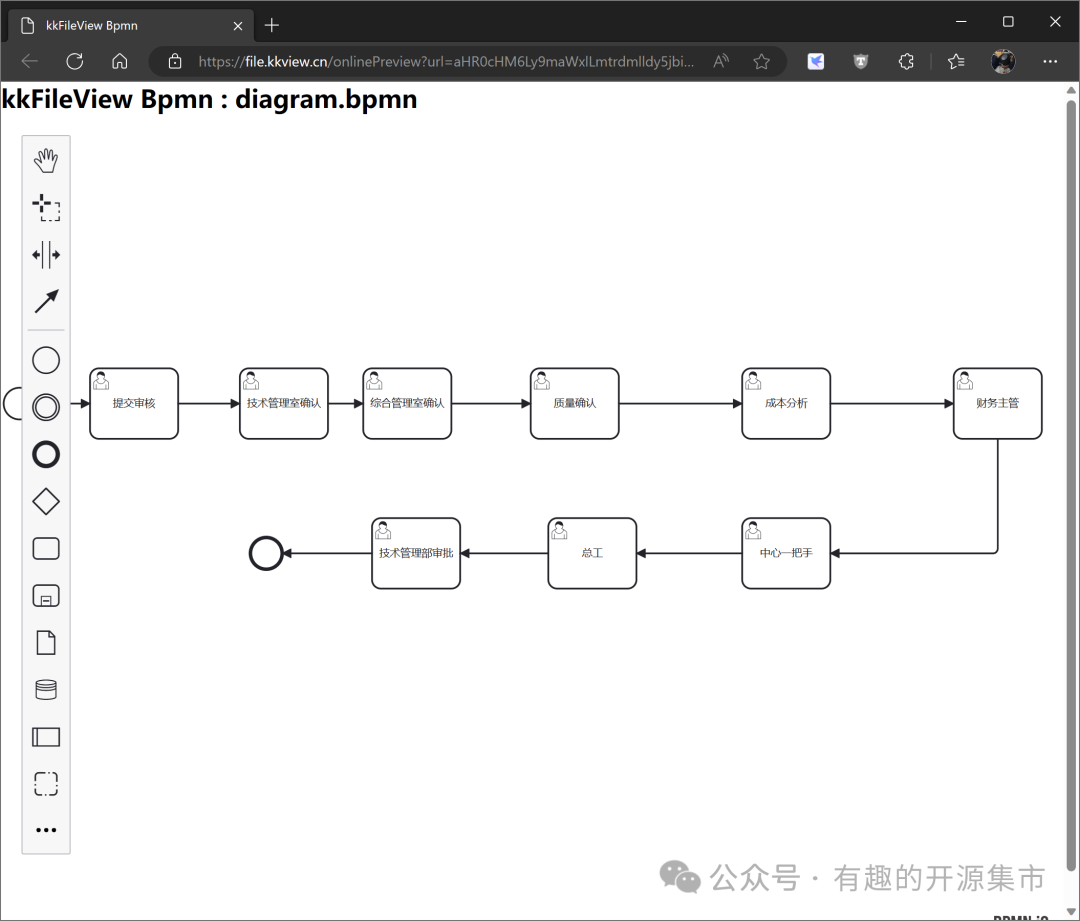Create an end event from the palette
Viewport: 1080px width, 921px height.
pyautogui.click(x=46, y=455)
